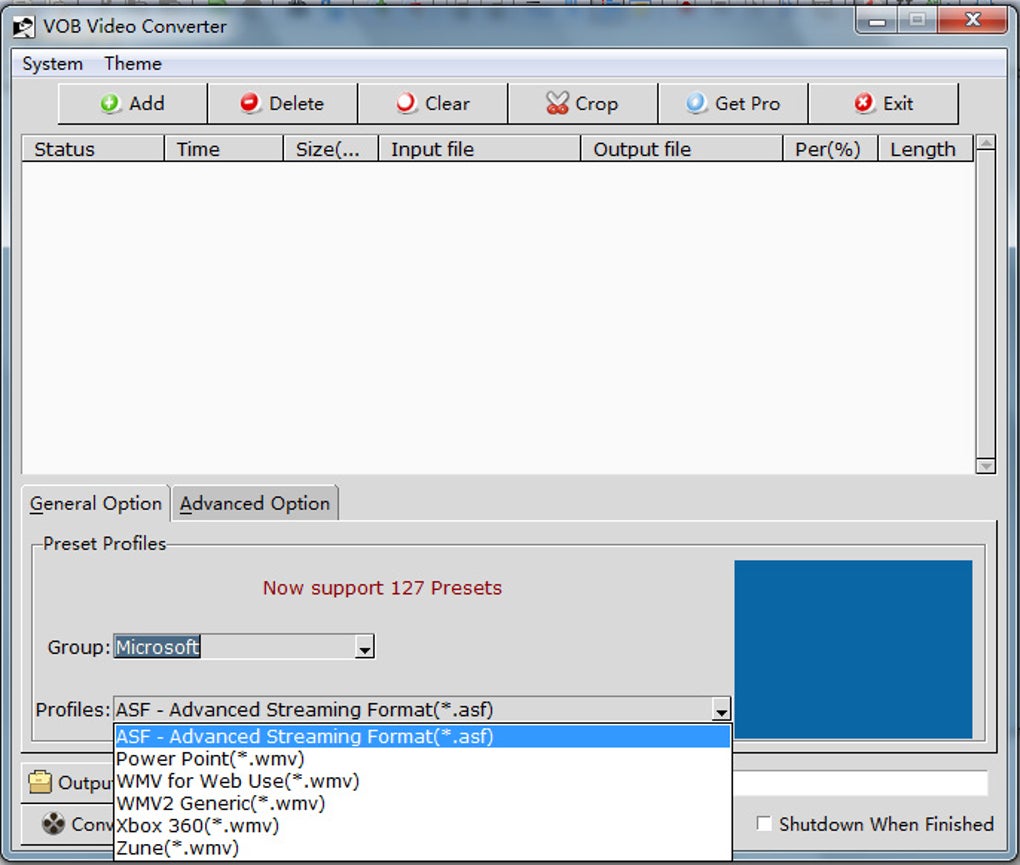Click the film reel Convert icon
This screenshot has width=1020, height=865.
[x=53, y=824]
